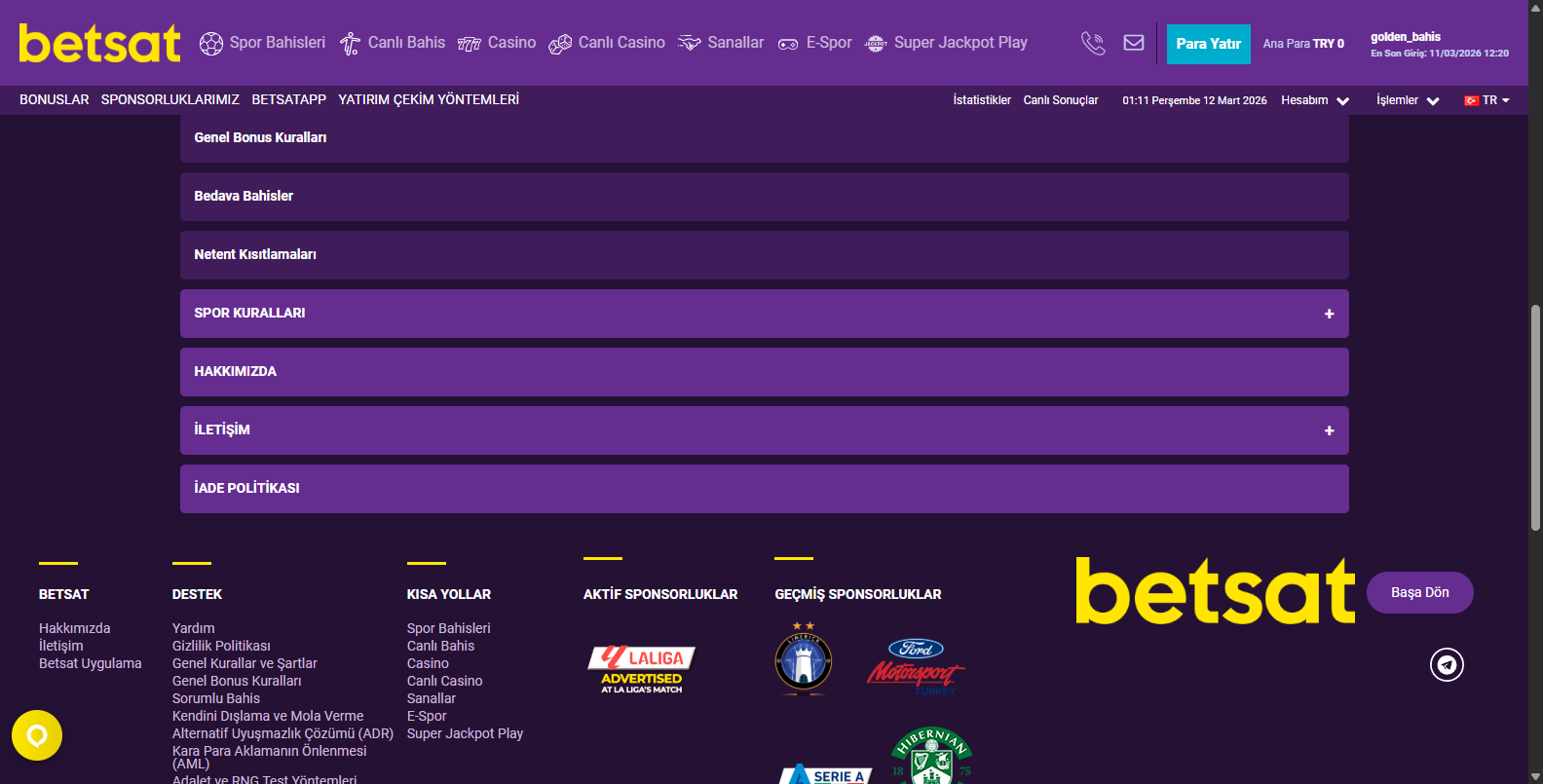Open BETSATAPP menu item
The width and height of the screenshot is (1543, 784).
click(x=289, y=99)
